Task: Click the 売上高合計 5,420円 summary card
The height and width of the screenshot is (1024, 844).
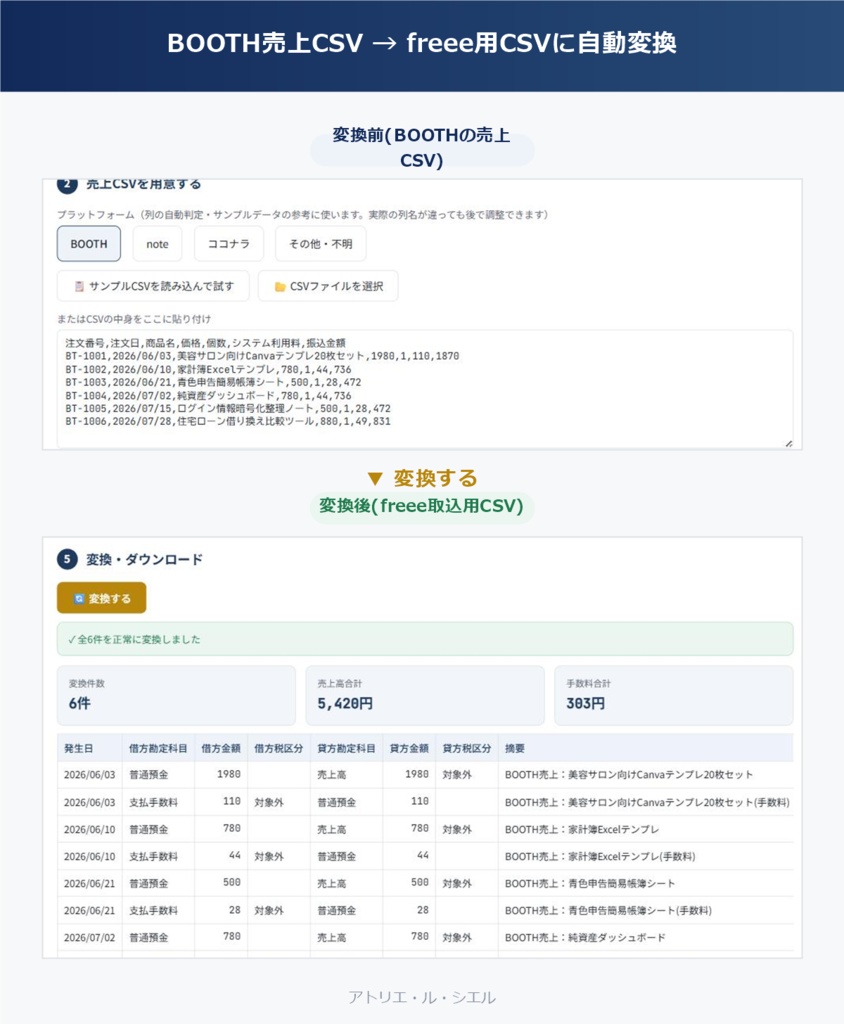Action: point(425,696)
